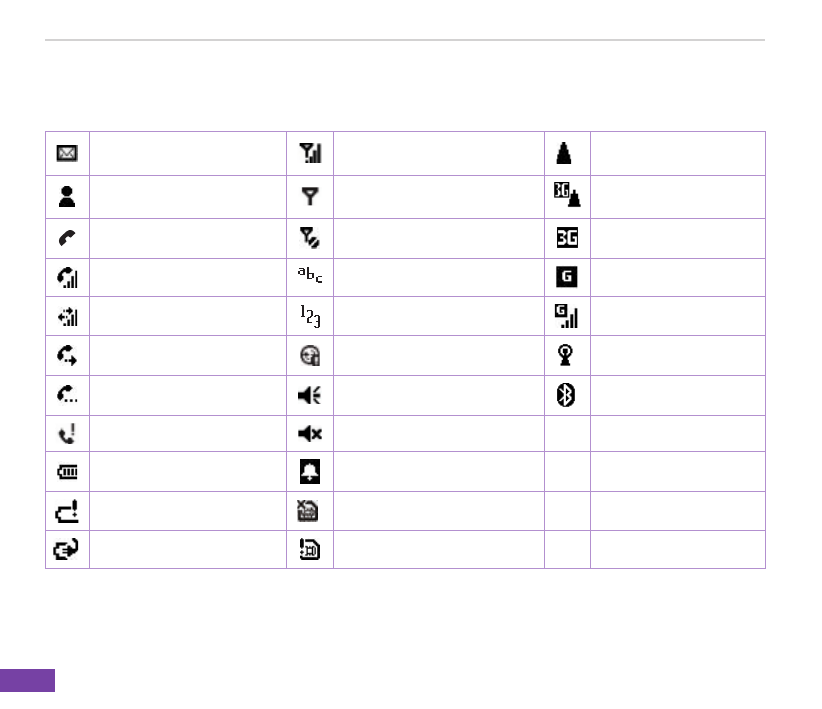Click the person silhouette contact icon

click(68, 197)
